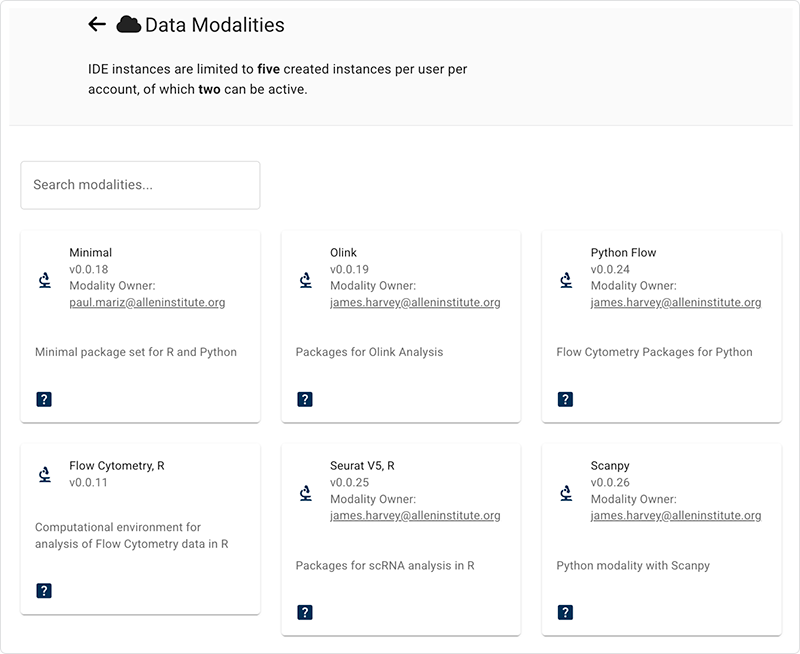Click the microscope icon on Scanpy card
Viewport: 800px width, 654px height.
pos(567,493)
